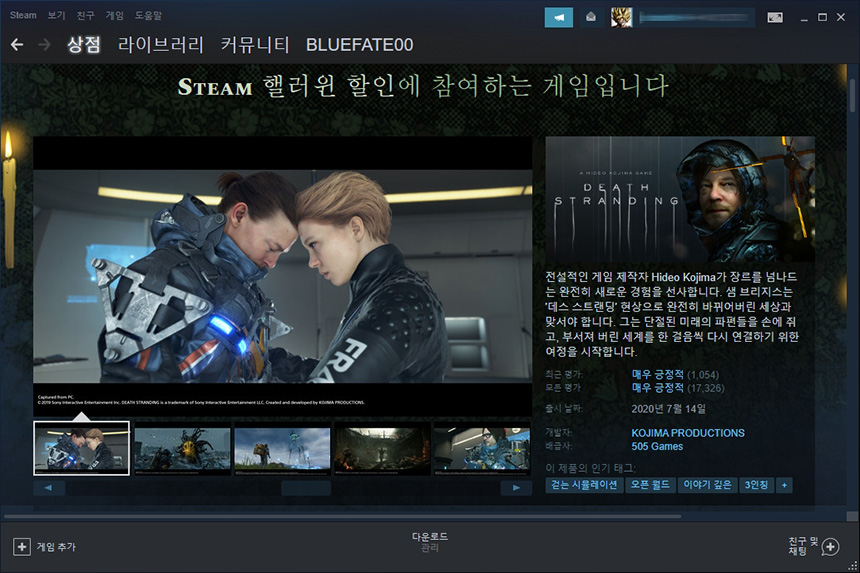The image size is (860, 573).
Task: Click the 오픈 월드 tag
Action: point(650,485)
